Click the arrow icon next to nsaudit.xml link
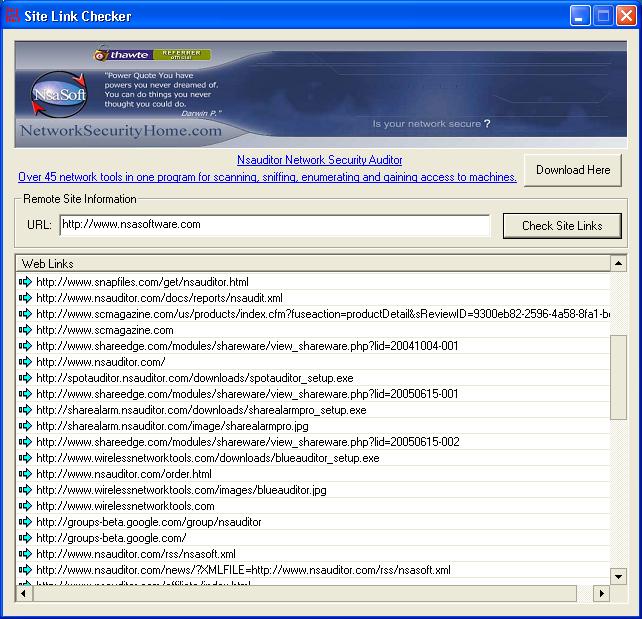The image size is (642, 619). coord(25,298)
